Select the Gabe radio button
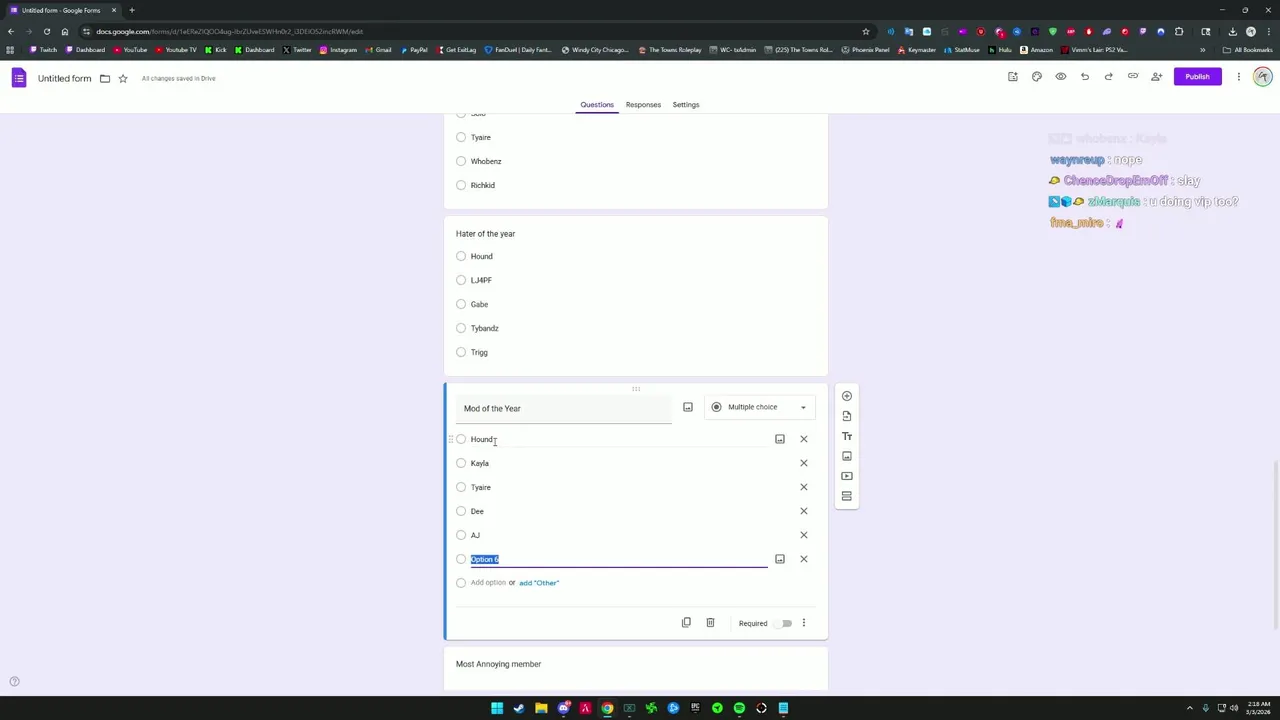 (x=461, y=304)
